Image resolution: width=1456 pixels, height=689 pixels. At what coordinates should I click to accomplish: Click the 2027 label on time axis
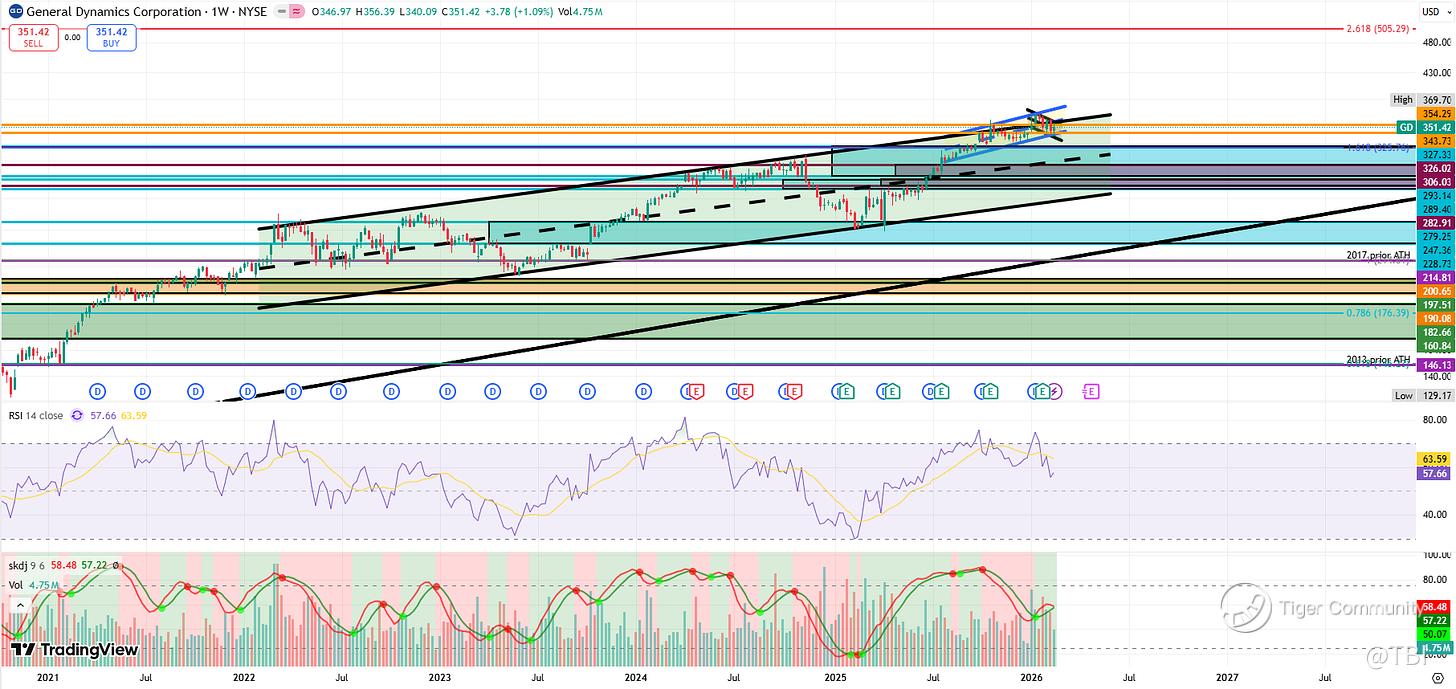point(1227,677)
